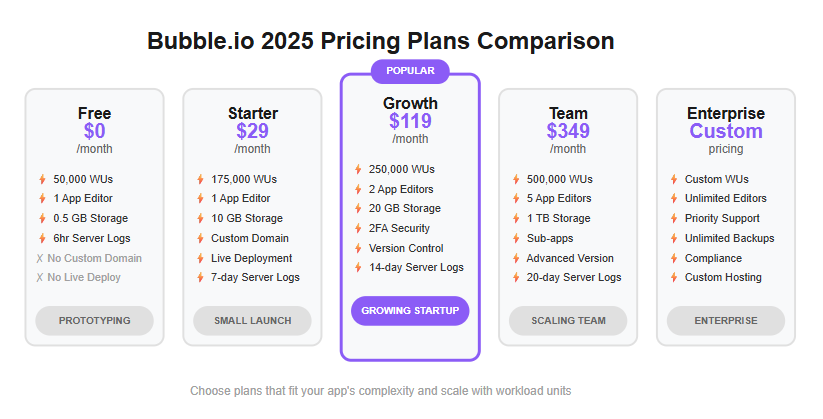Click the lightning icon next to 2FA Security
The width and height of the screenshot is (823, 419).
[358, 229]
